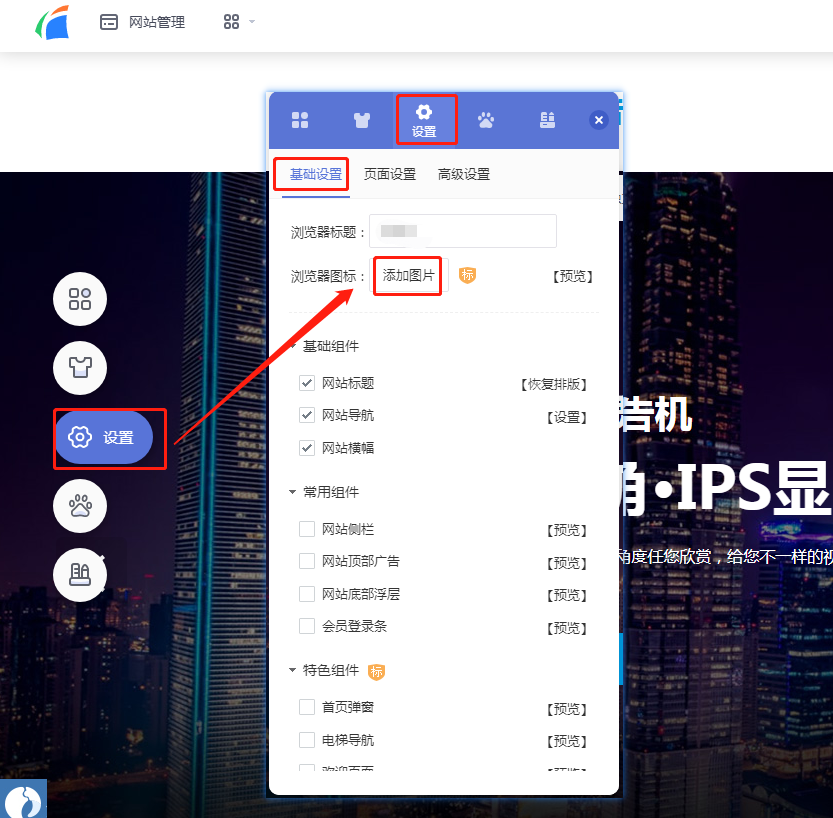Click the 标 badge beside 特色组件
Screen dimensions: 833x818
click(x=376, y=672)
